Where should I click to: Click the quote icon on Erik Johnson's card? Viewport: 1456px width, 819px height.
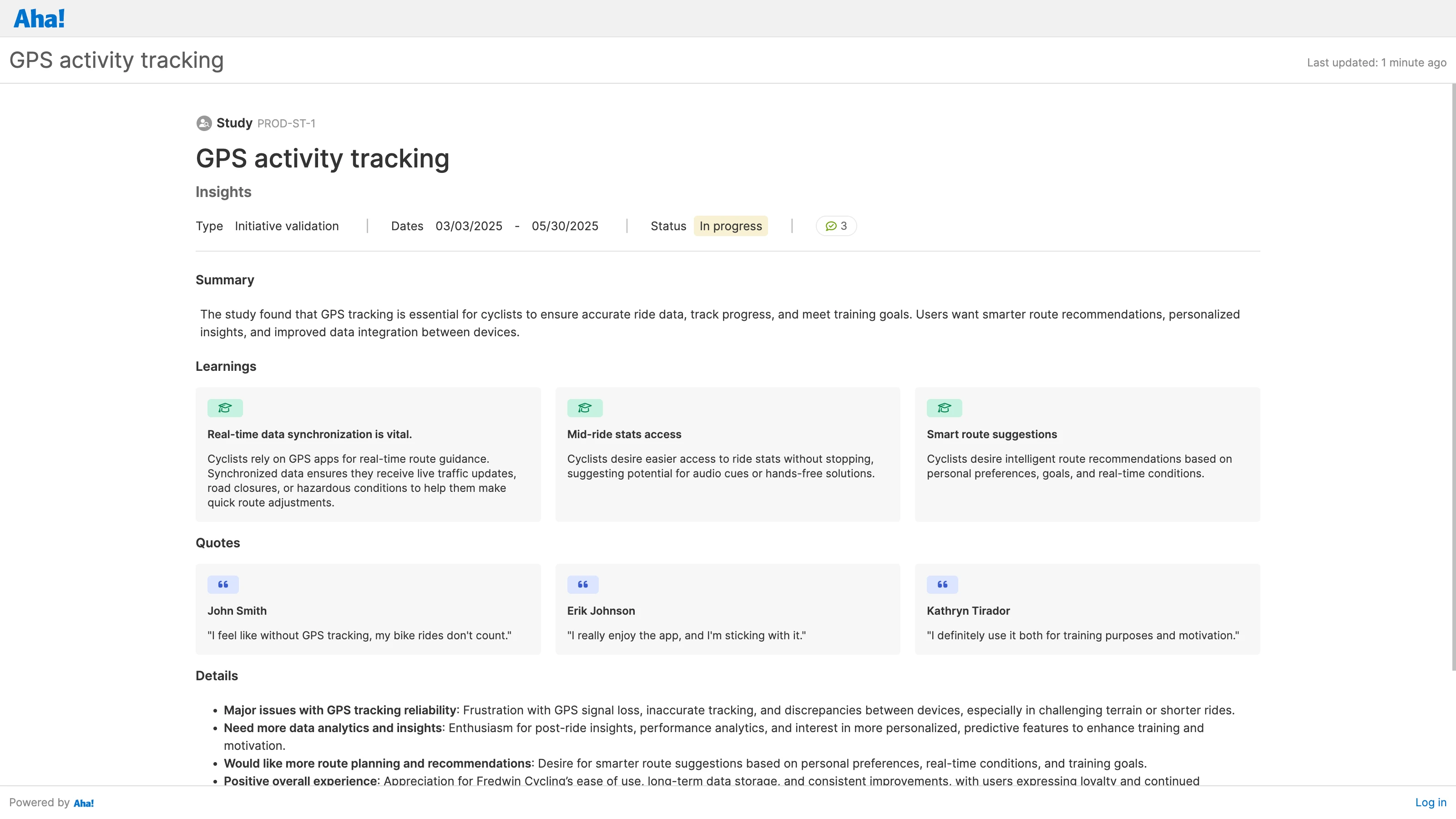click(583, 584)
